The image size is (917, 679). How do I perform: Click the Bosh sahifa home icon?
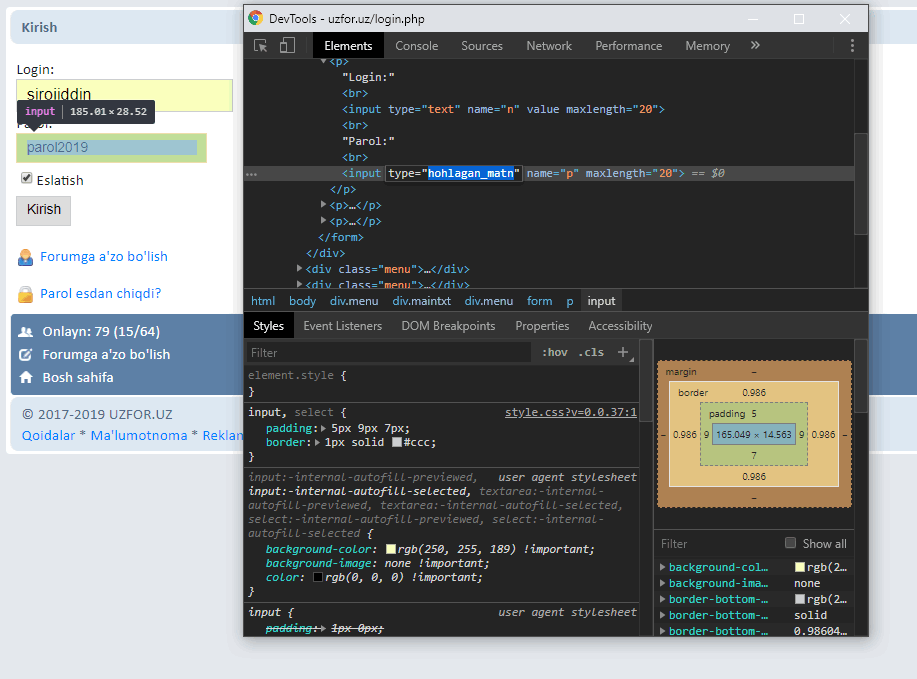pyautogui.click(x=26, y=378)
